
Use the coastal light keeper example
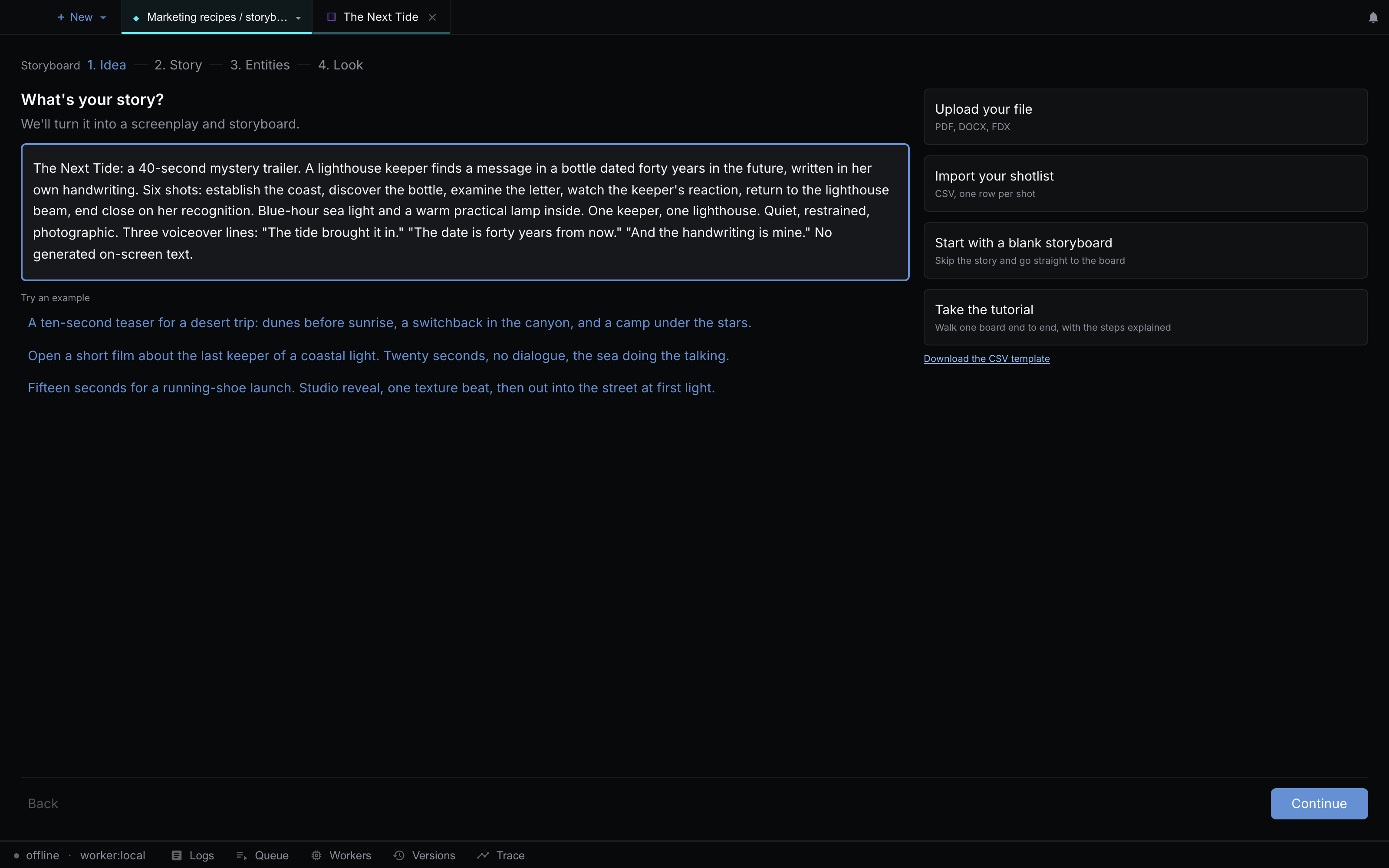(378, 355)
